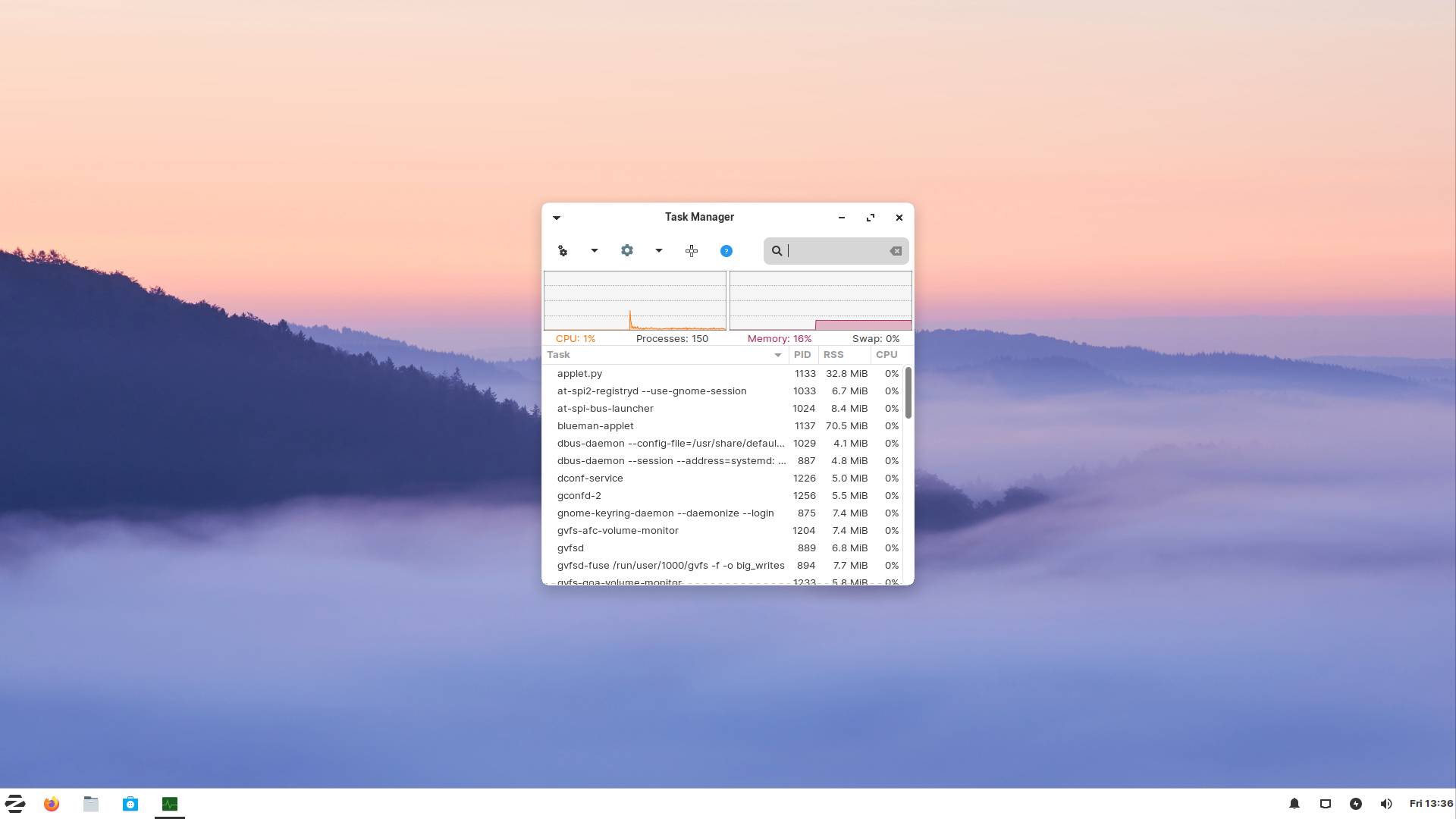Click the orange session indicator in the tray
The height and width of the screenshot is (819, 1456).
tap(1356, 803)
